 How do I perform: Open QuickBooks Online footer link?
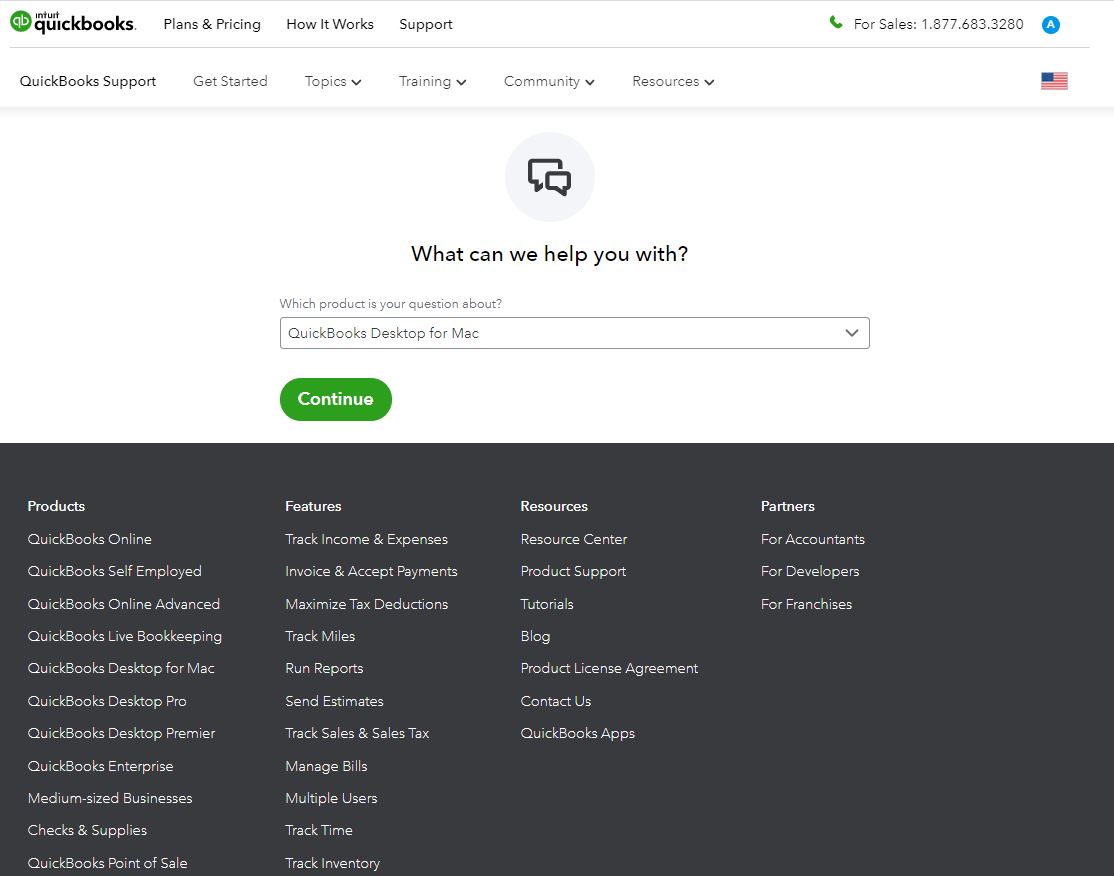coord(90,539)
